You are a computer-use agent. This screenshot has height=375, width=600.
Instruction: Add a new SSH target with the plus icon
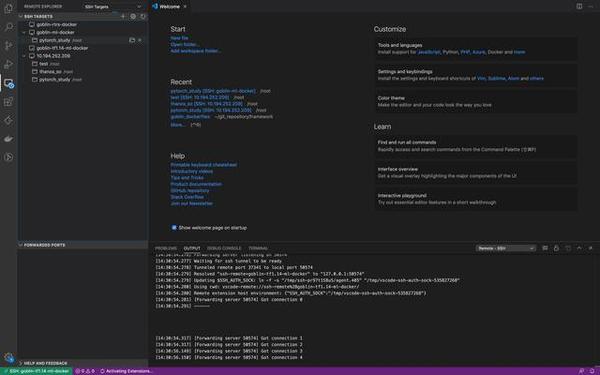123,16
